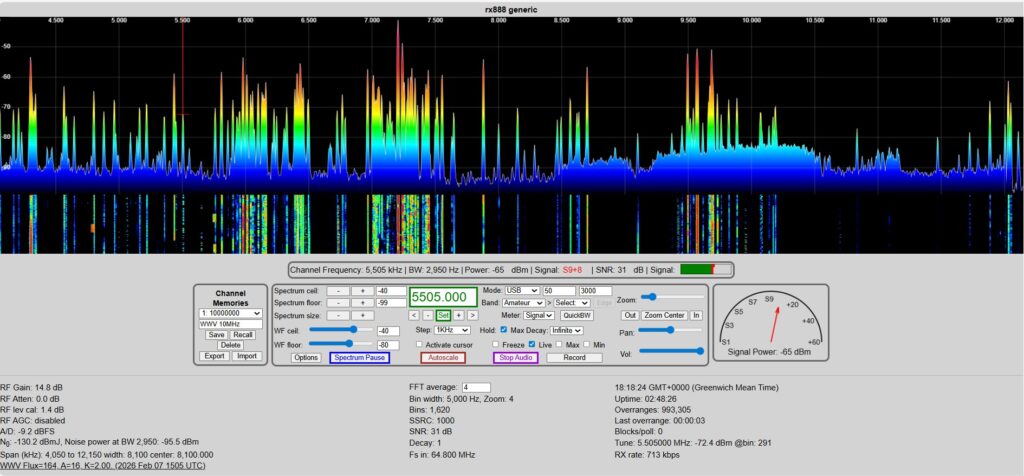Viewport: 1024px width, 476px height.
Task: Click the Autoscale button
Action: 442,357
